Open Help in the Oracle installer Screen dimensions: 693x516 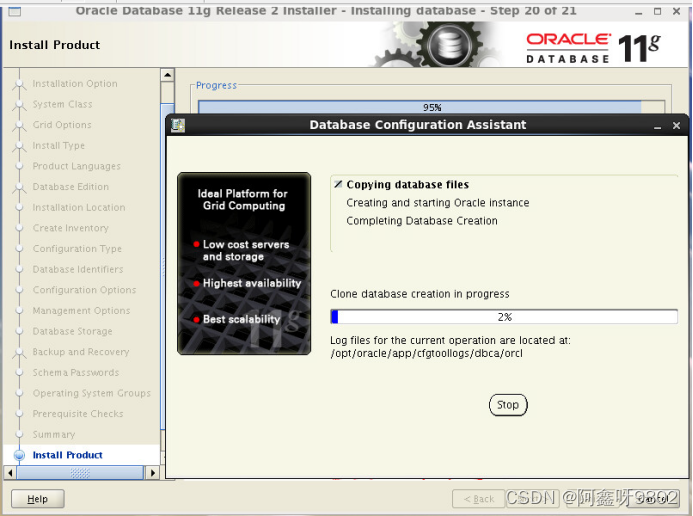pos(38,499)
